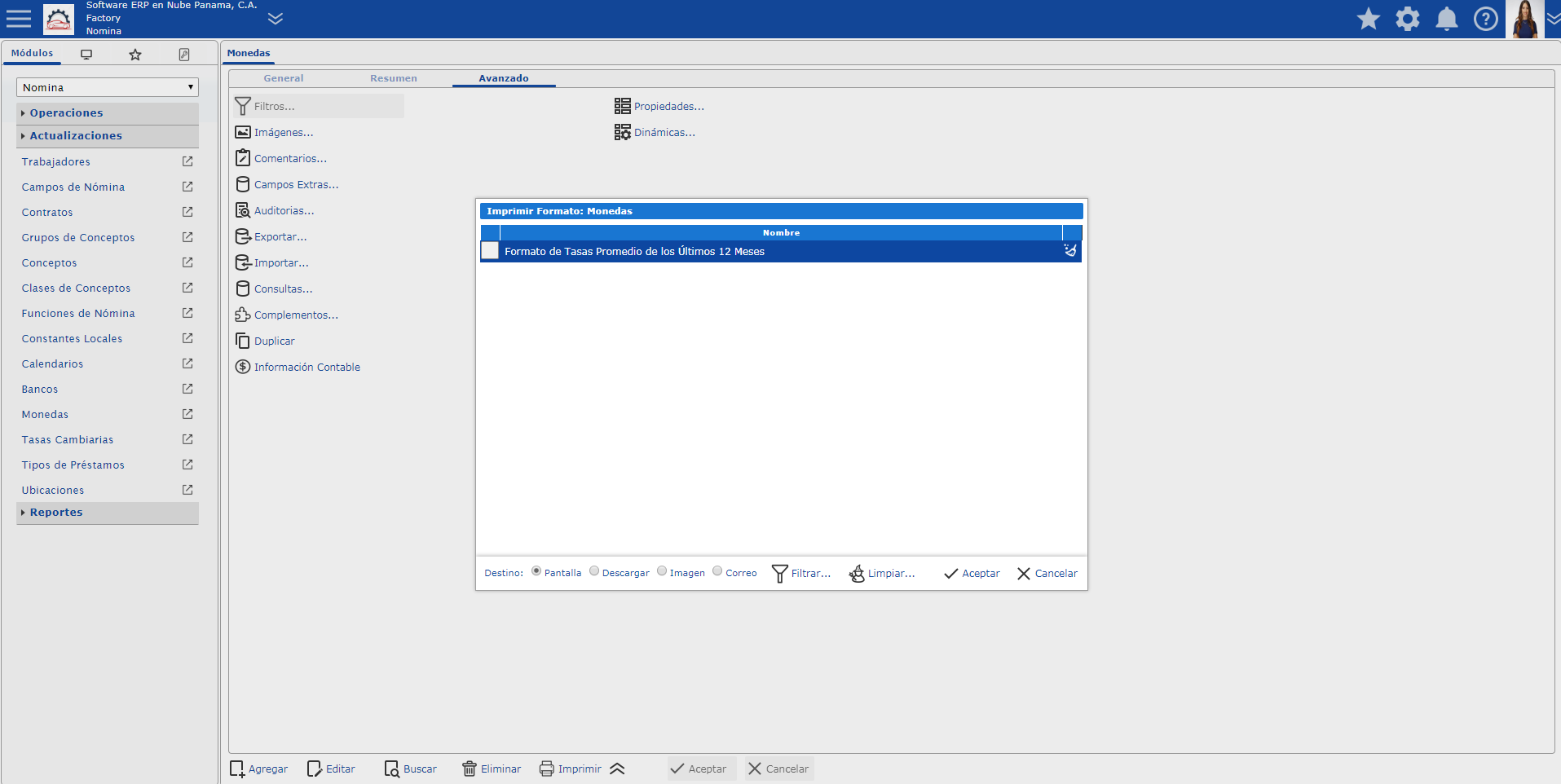
Task: Expand the Imprimir options chevron
Action: [x=617, y=769]
